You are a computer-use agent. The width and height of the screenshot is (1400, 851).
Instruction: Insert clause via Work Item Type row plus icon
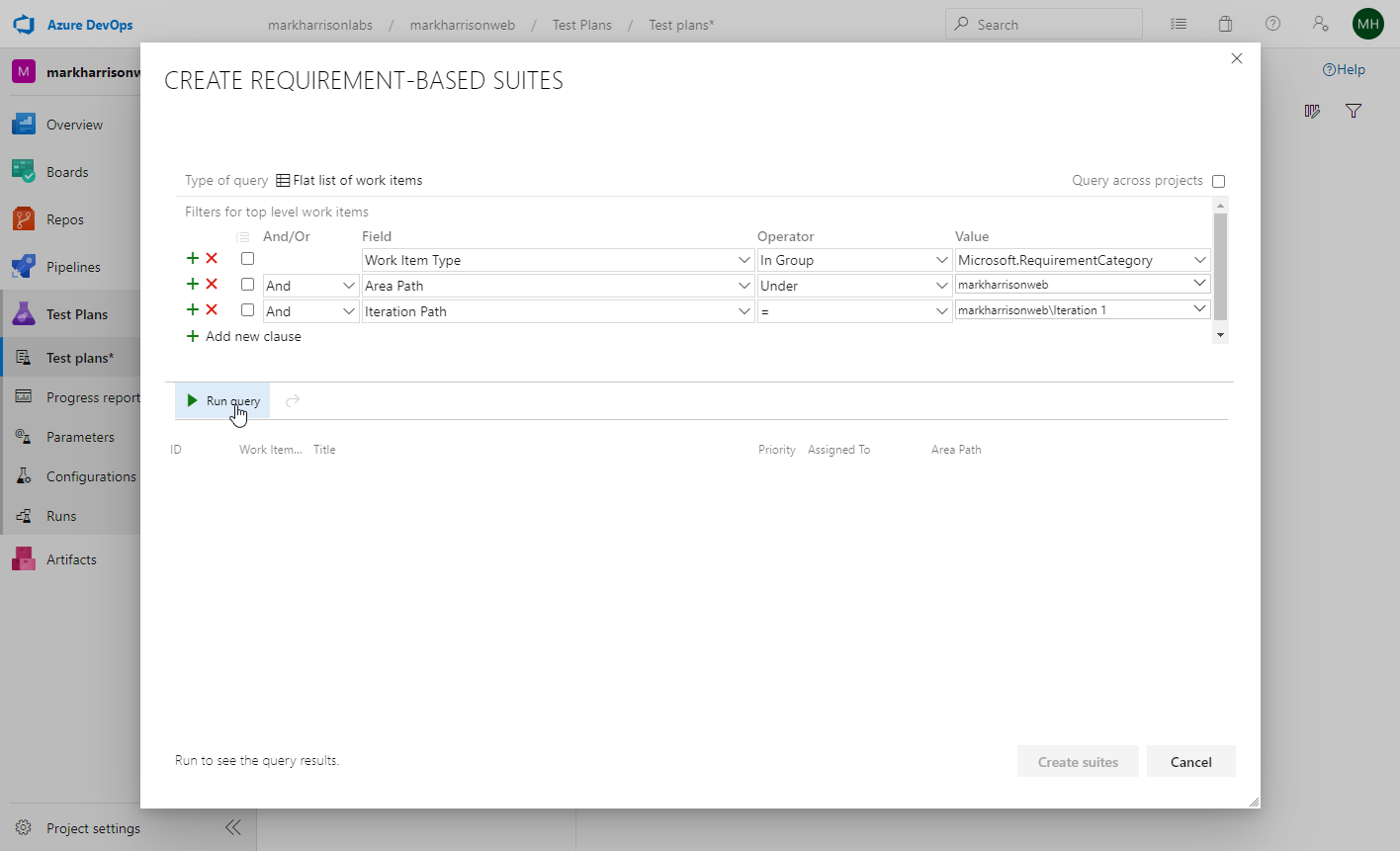(193, 259)
